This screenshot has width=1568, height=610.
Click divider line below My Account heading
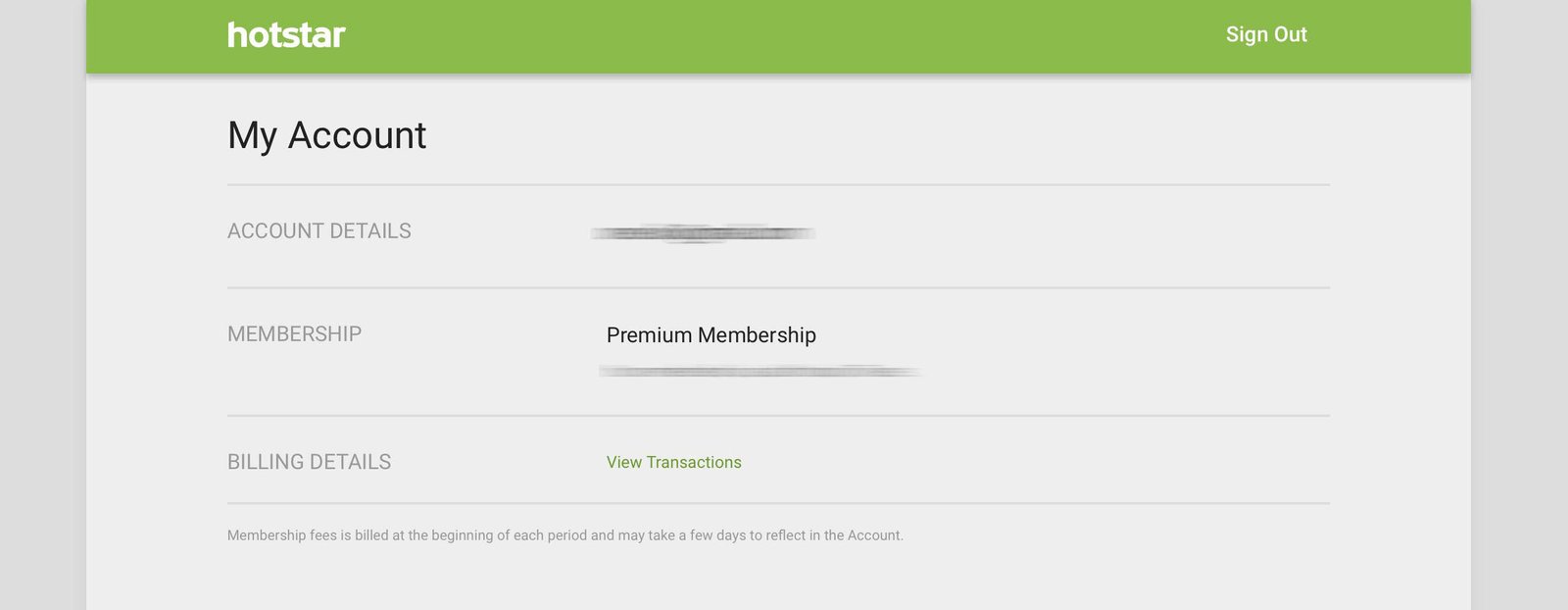778,184
